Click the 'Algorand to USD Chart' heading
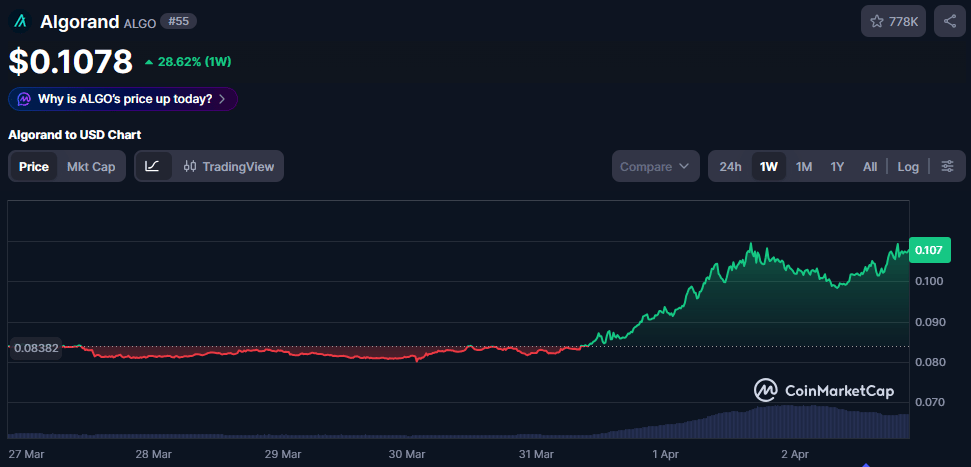 pos(75,134)
